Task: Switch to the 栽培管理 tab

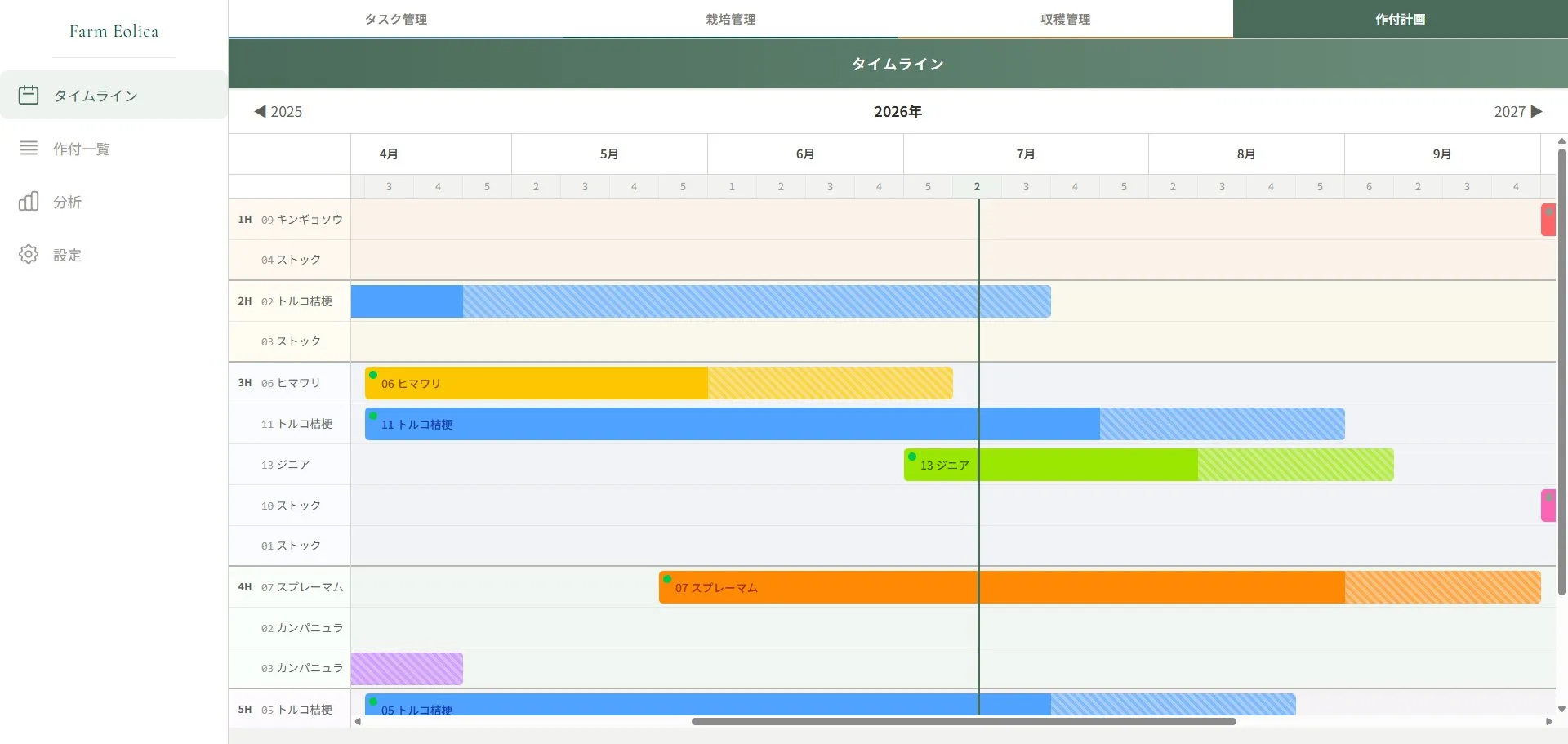Action: (x=731, y=19)
